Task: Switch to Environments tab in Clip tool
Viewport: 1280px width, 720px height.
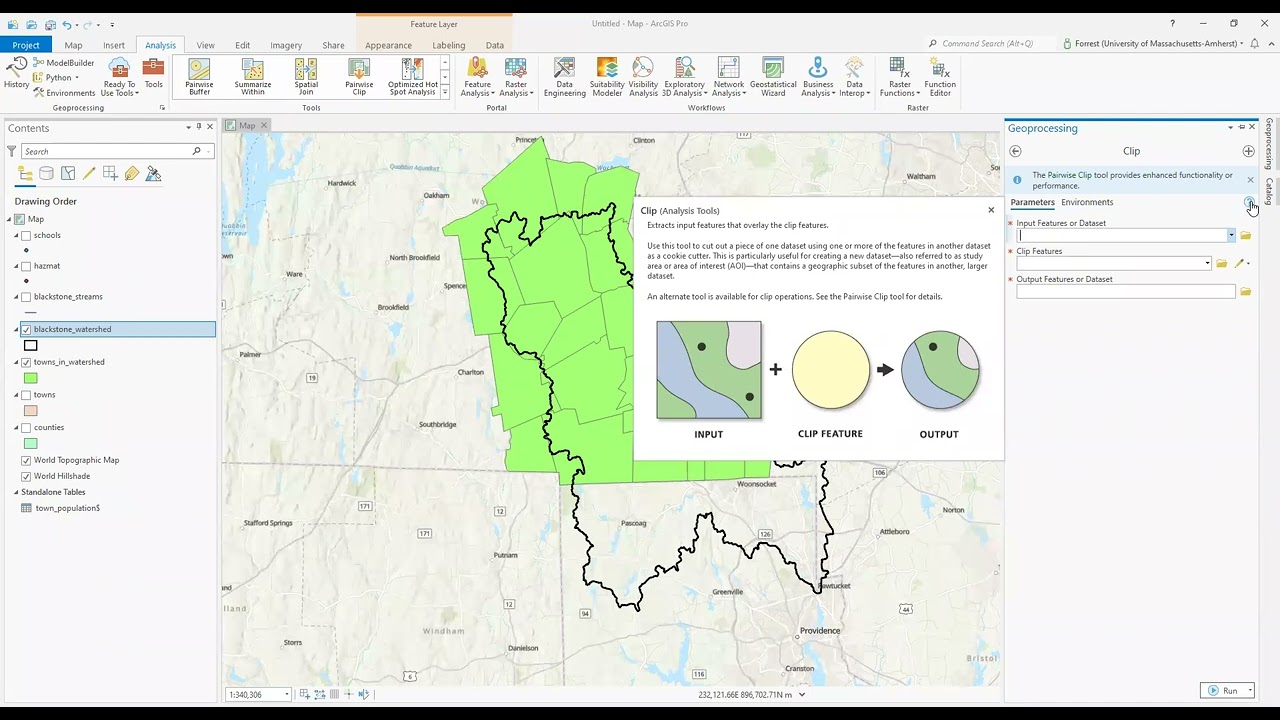Action: pyautogui.click(x=1087, y=202)
